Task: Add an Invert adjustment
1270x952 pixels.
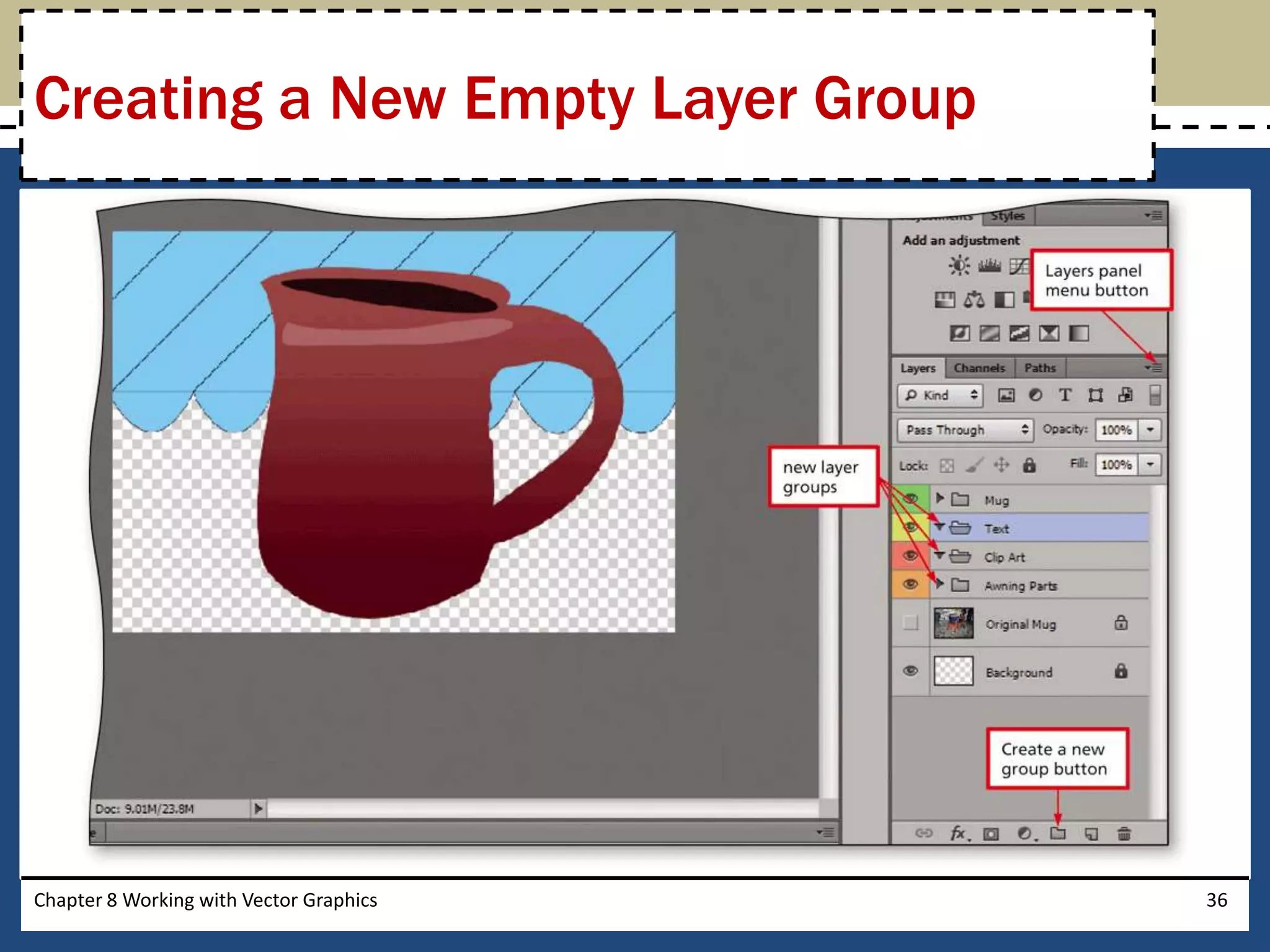Action: click(959, 333)
